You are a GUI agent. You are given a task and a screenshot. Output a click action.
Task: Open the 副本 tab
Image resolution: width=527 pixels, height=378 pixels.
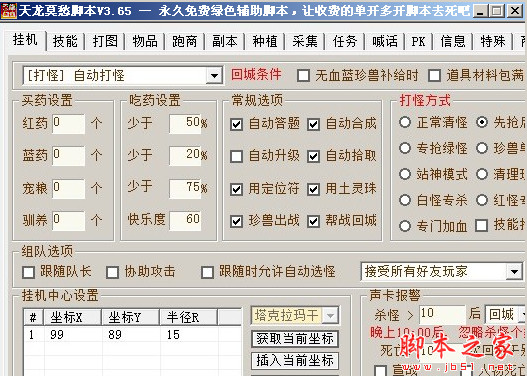click(225, 42)
